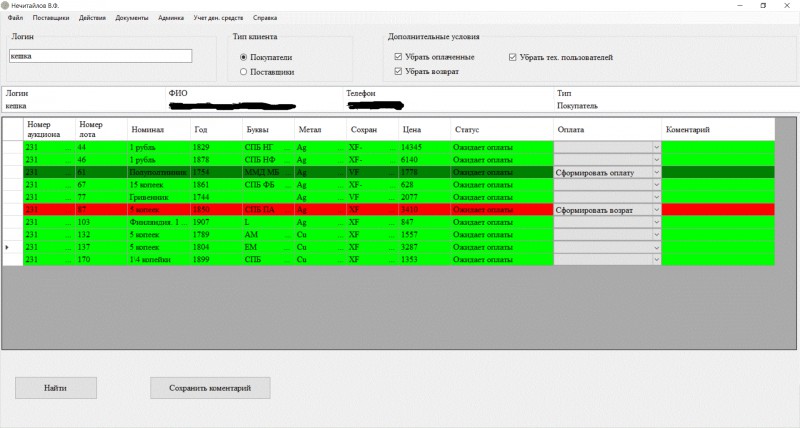800x428 pixels.
Task: Click the Сохран column header
Action: (x=373, y=130)
